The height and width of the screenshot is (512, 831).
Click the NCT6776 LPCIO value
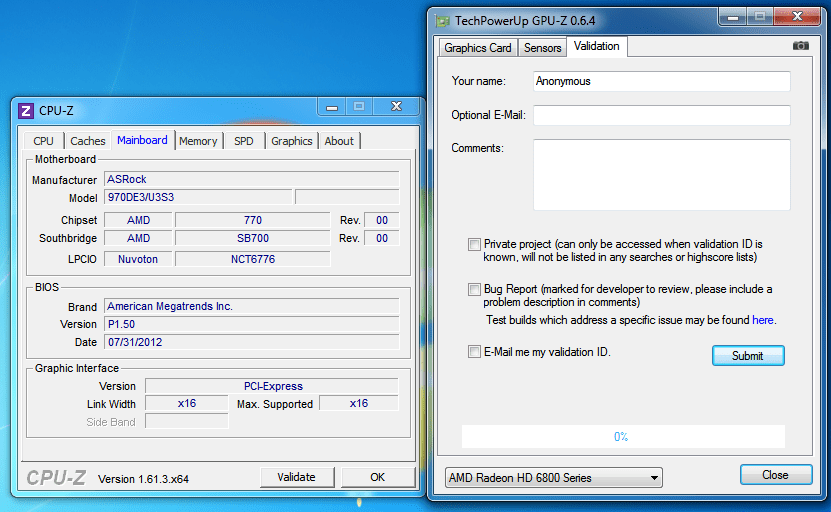click(x=253, y=259)
